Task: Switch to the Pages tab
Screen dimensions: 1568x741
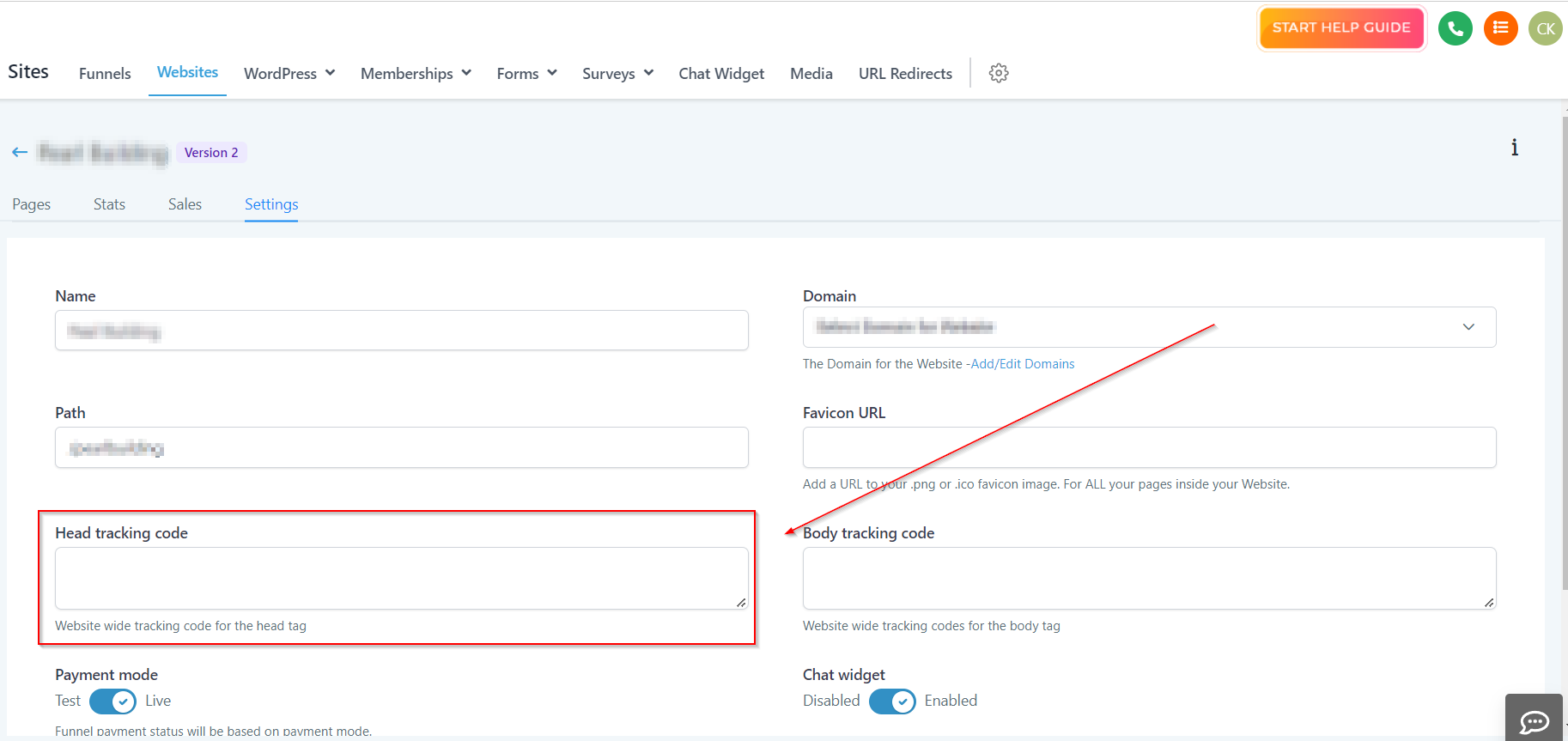Action: coord(32,204)
